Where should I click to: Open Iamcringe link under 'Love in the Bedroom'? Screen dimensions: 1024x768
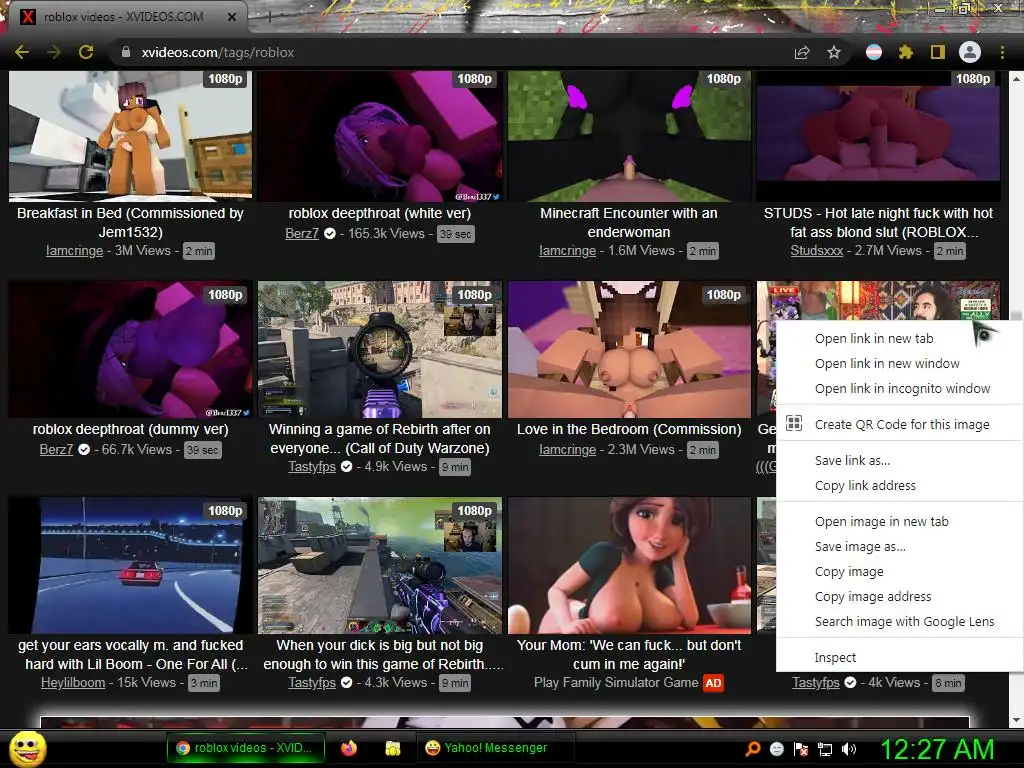click(x=568, y=449)
